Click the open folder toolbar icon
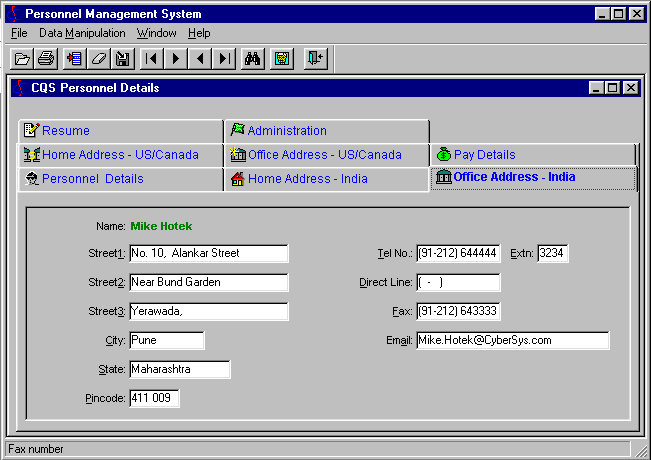This screenshot has width=651, height=460. click(x=21, y=59)
